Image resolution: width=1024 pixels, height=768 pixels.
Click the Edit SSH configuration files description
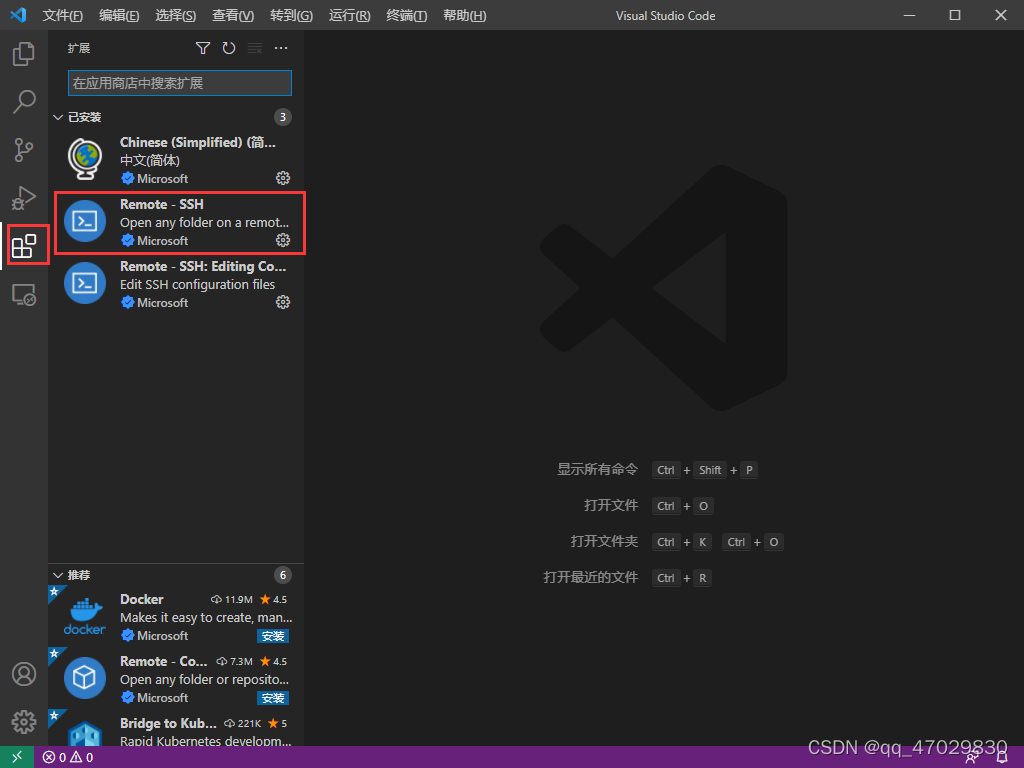[x=197, y=285]
